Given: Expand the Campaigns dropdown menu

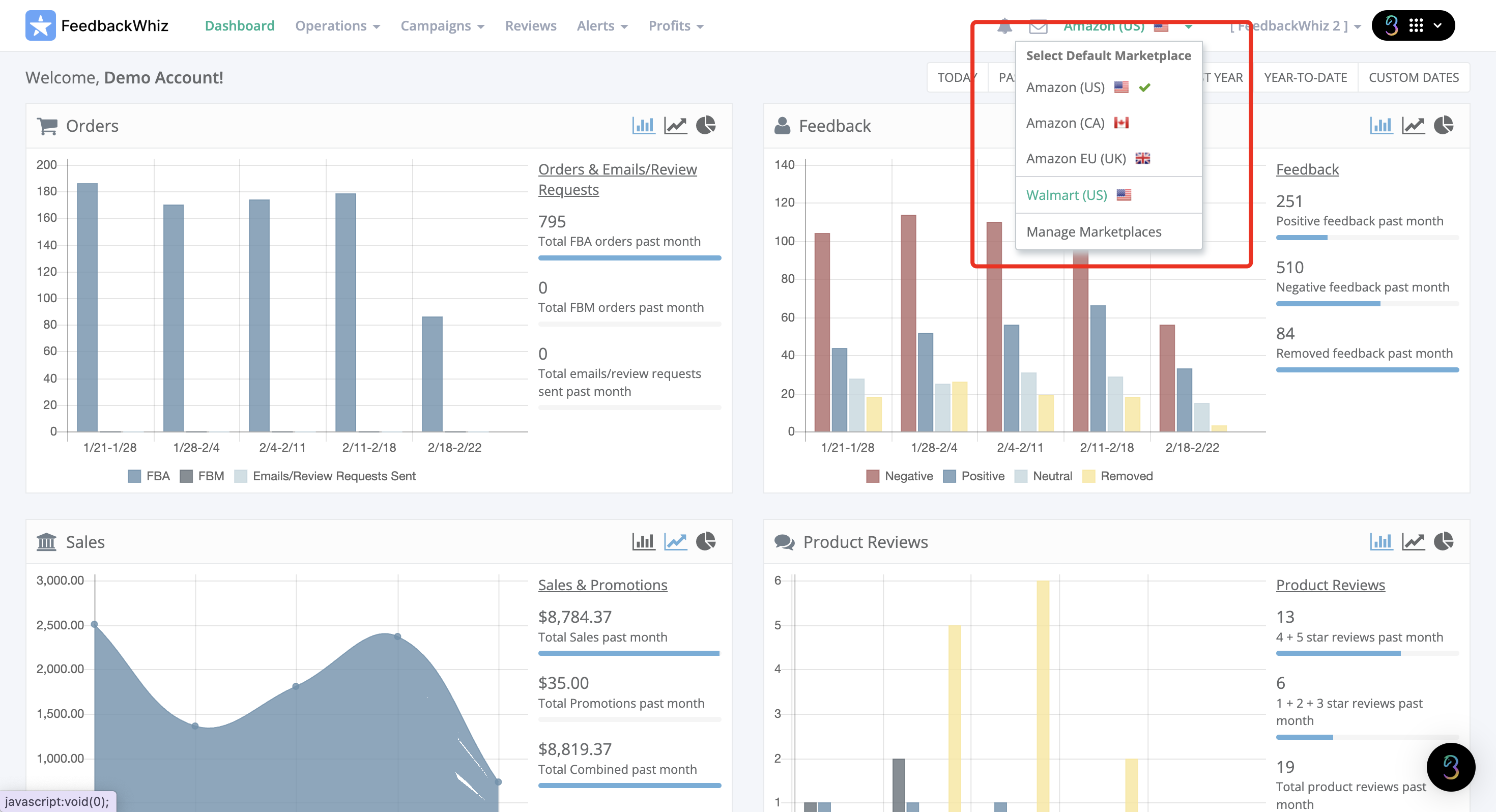Looking at the screenshot, I should click(x=442, y=26).
